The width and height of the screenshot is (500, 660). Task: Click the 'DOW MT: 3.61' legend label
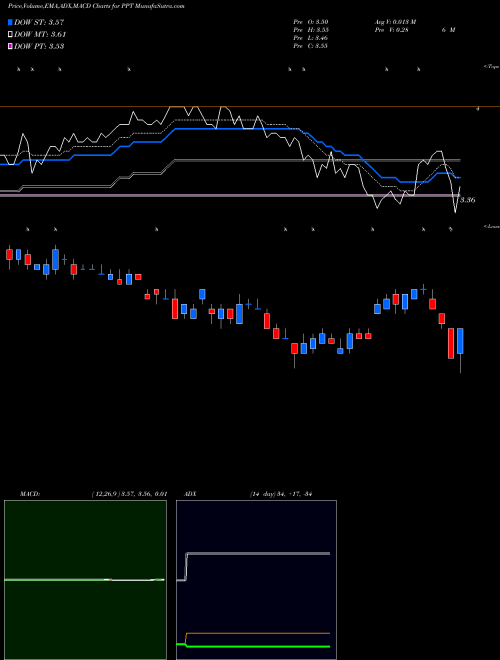(x=40, y=35)
